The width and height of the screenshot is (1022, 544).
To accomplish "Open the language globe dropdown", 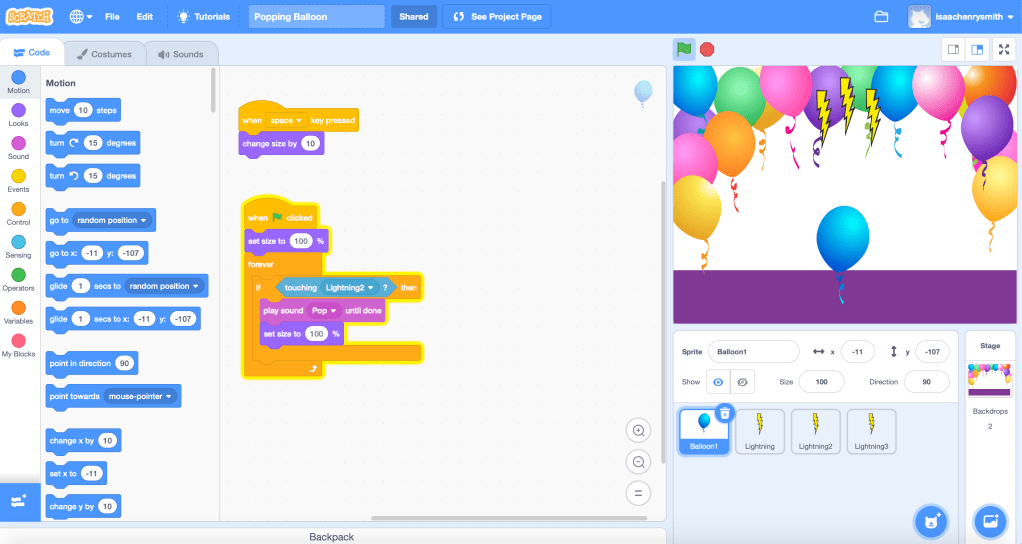I will [x=81, y=17].
